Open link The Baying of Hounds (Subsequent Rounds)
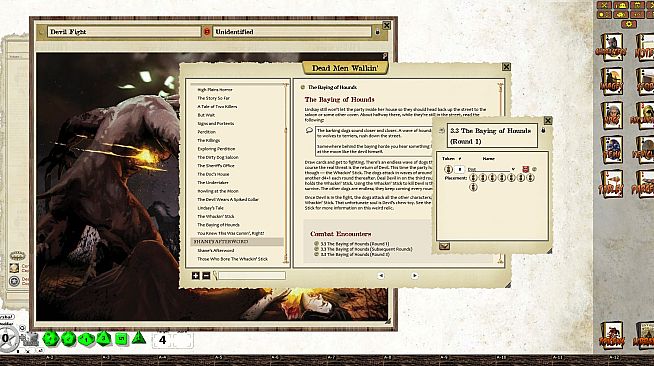The height and width of the screenshot is (366, 654). coord(366,249)
